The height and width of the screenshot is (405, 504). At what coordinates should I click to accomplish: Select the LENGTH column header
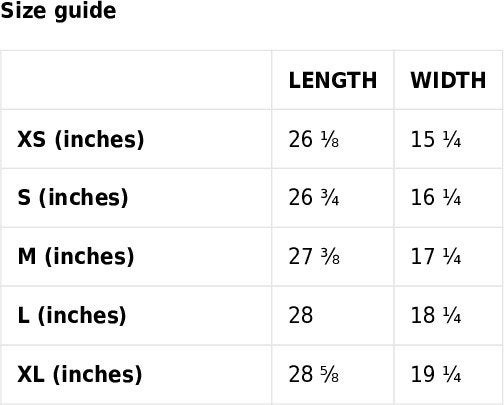[333, 80]
